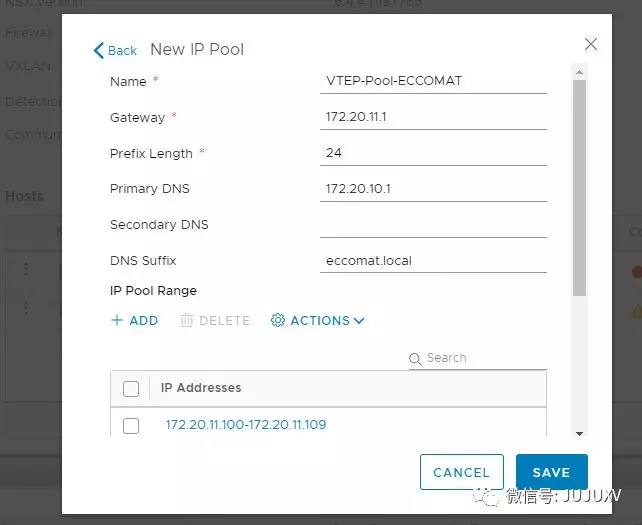This screenshot has height=525, width=642.
Task: Click the search magnifier icon
Action: 415,359
